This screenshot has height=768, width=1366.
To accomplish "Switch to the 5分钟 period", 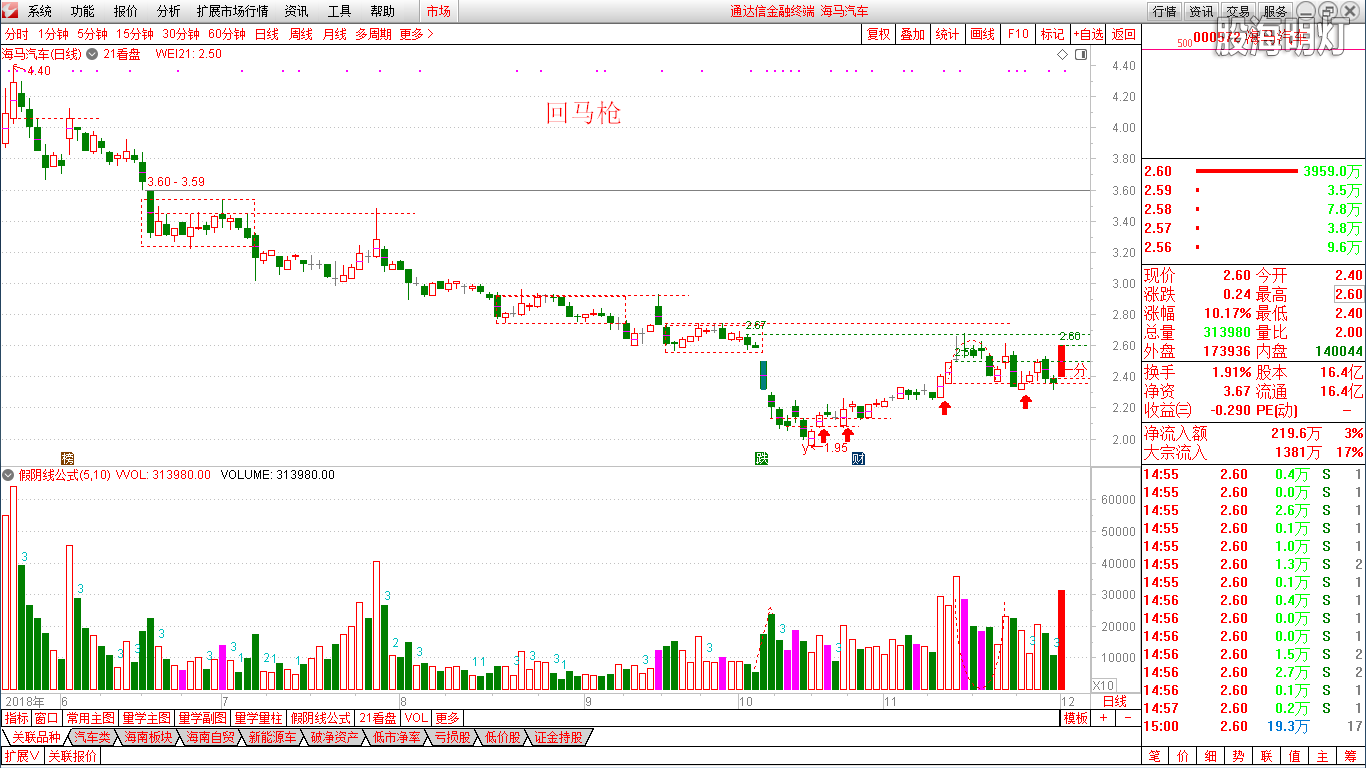I will tap(93, 34).
